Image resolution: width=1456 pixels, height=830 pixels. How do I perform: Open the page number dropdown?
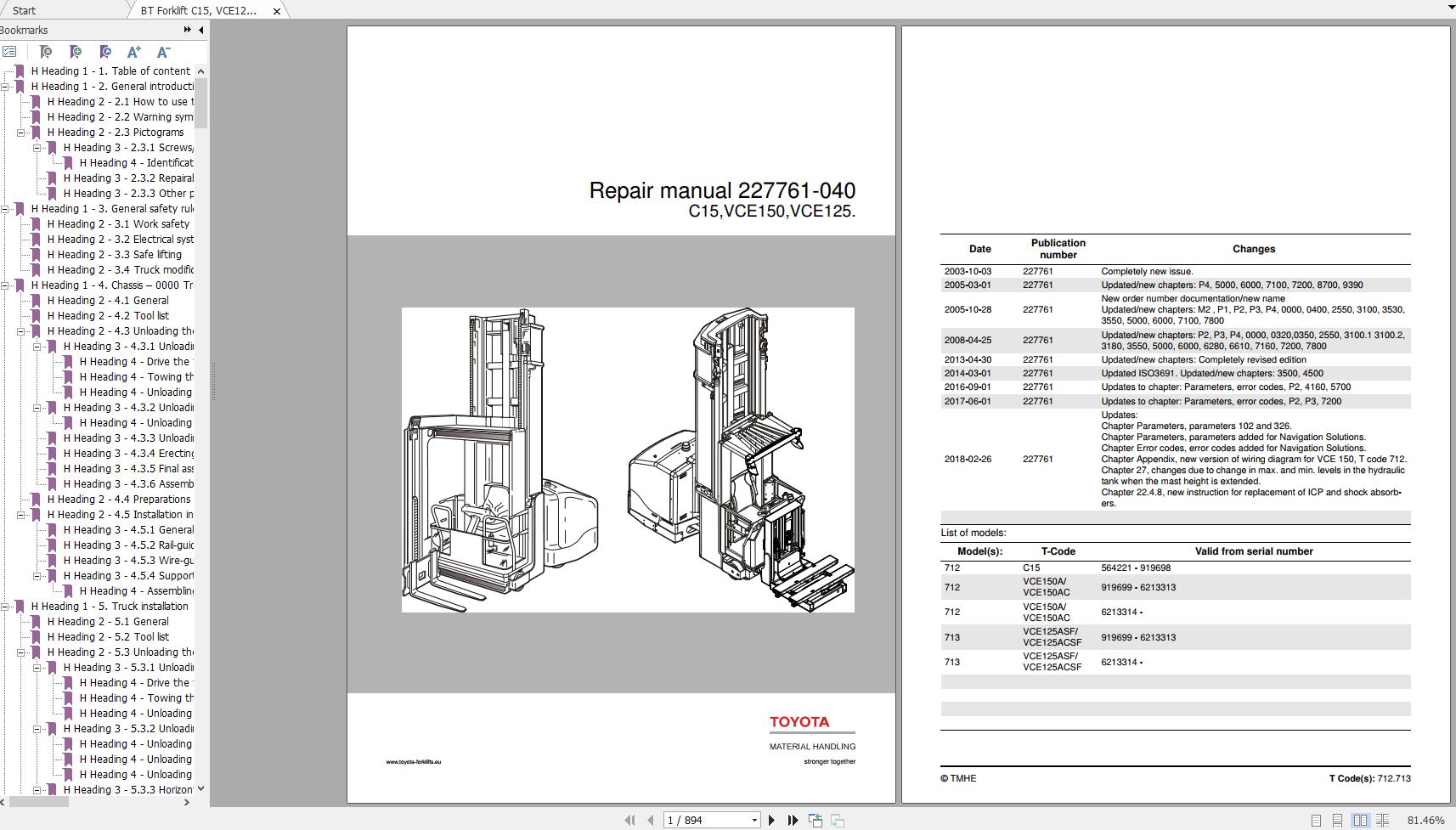(754, 820)
